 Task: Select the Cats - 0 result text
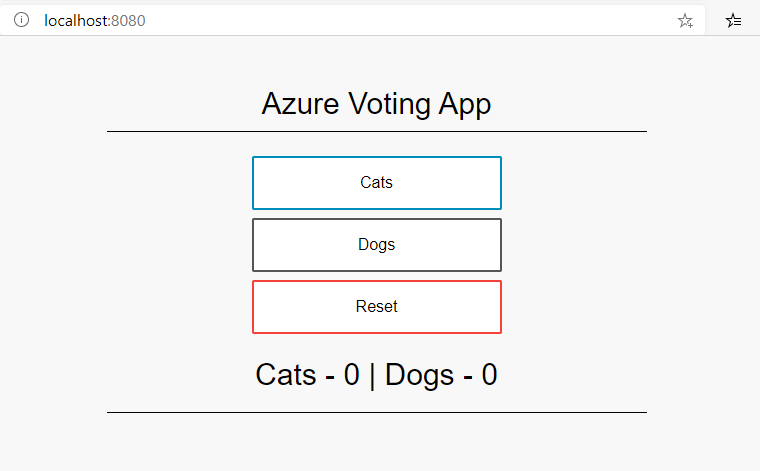pyautogui.click(x=307, y=375)
